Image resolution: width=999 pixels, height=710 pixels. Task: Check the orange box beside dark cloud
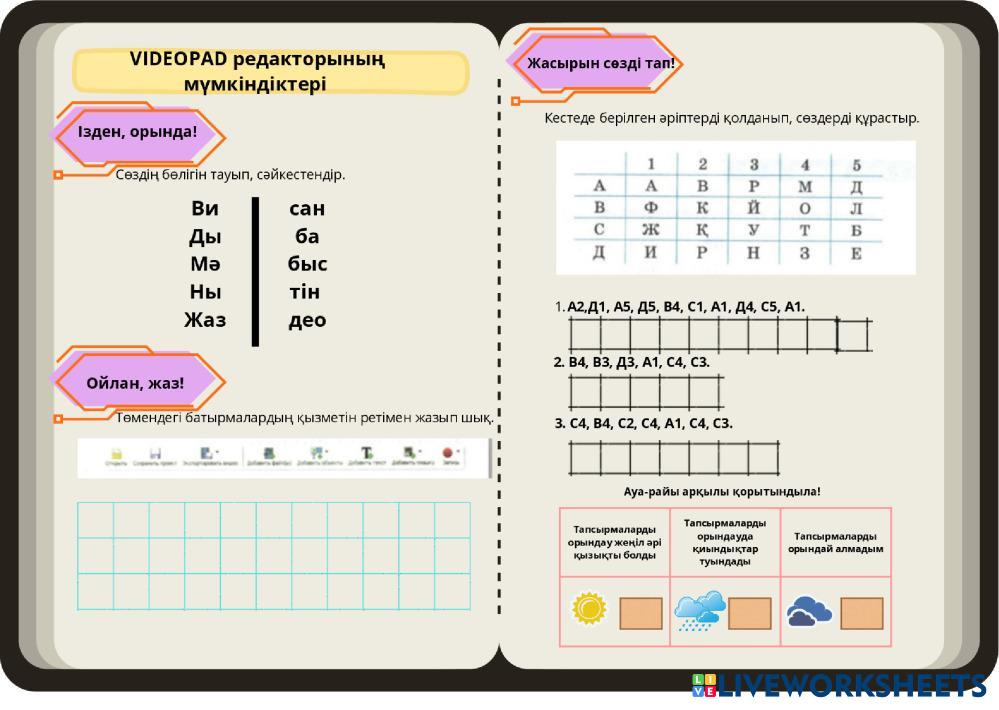(861, 613)
